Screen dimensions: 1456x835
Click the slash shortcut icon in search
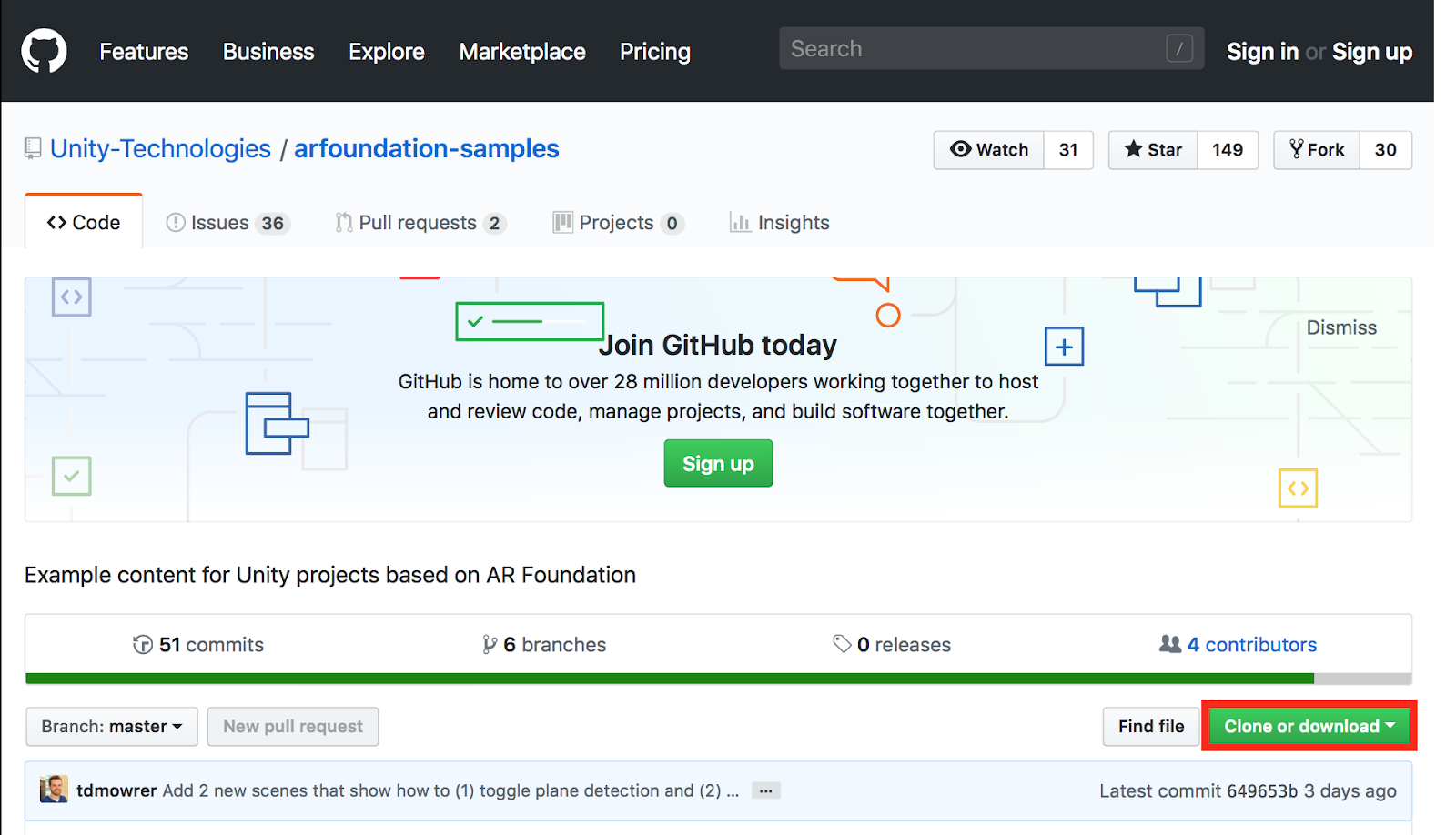click(1179, 48)
